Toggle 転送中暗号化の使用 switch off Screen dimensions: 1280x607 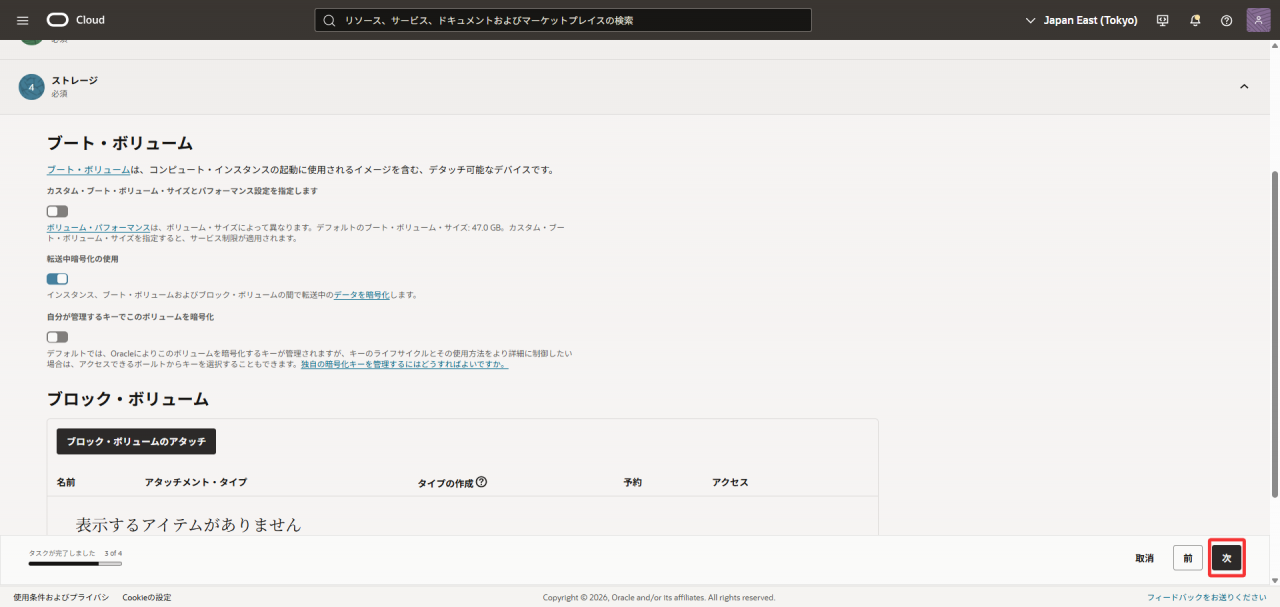coord(57,279)
